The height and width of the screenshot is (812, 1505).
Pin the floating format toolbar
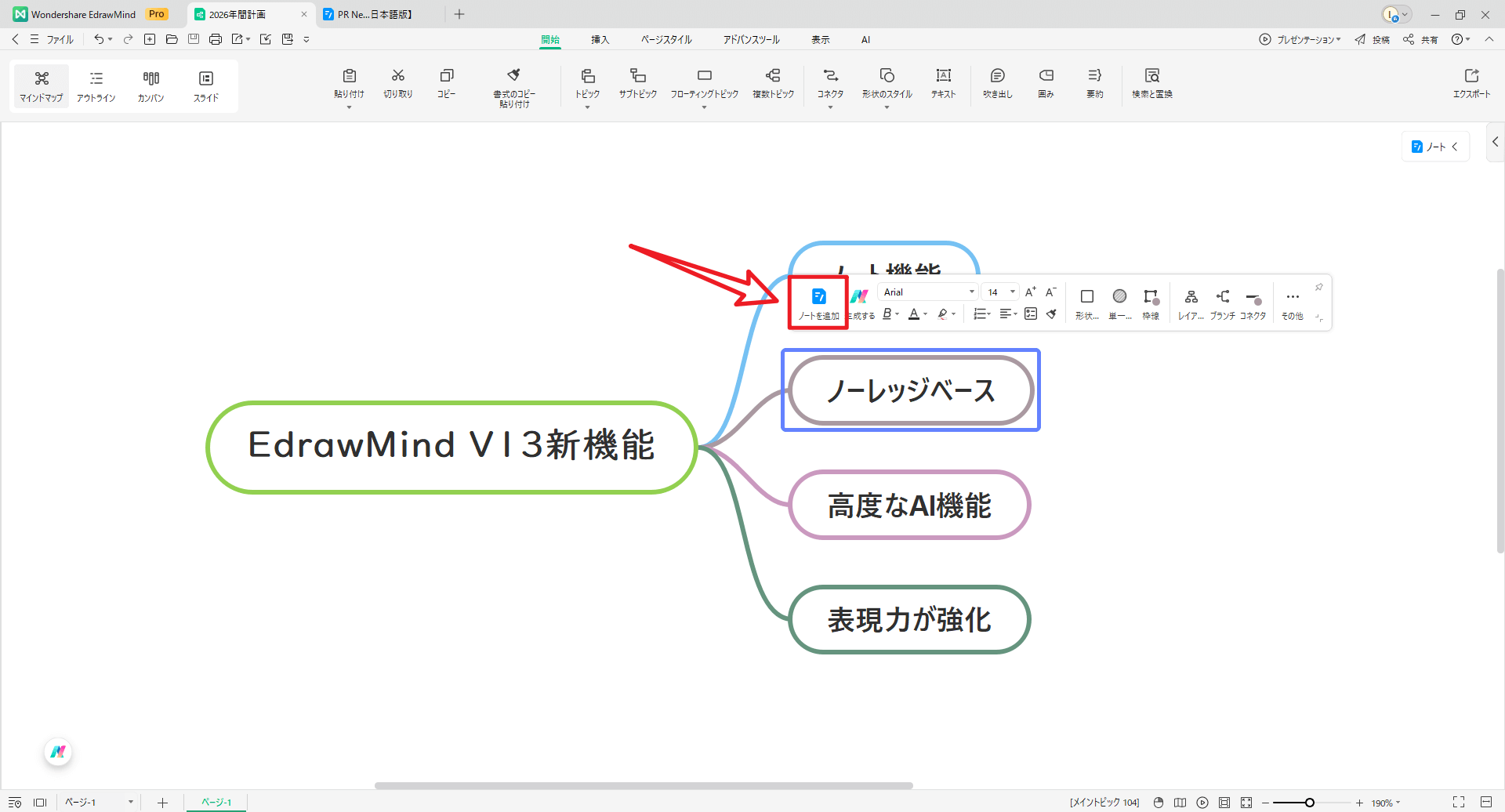tap(1319, 287)
